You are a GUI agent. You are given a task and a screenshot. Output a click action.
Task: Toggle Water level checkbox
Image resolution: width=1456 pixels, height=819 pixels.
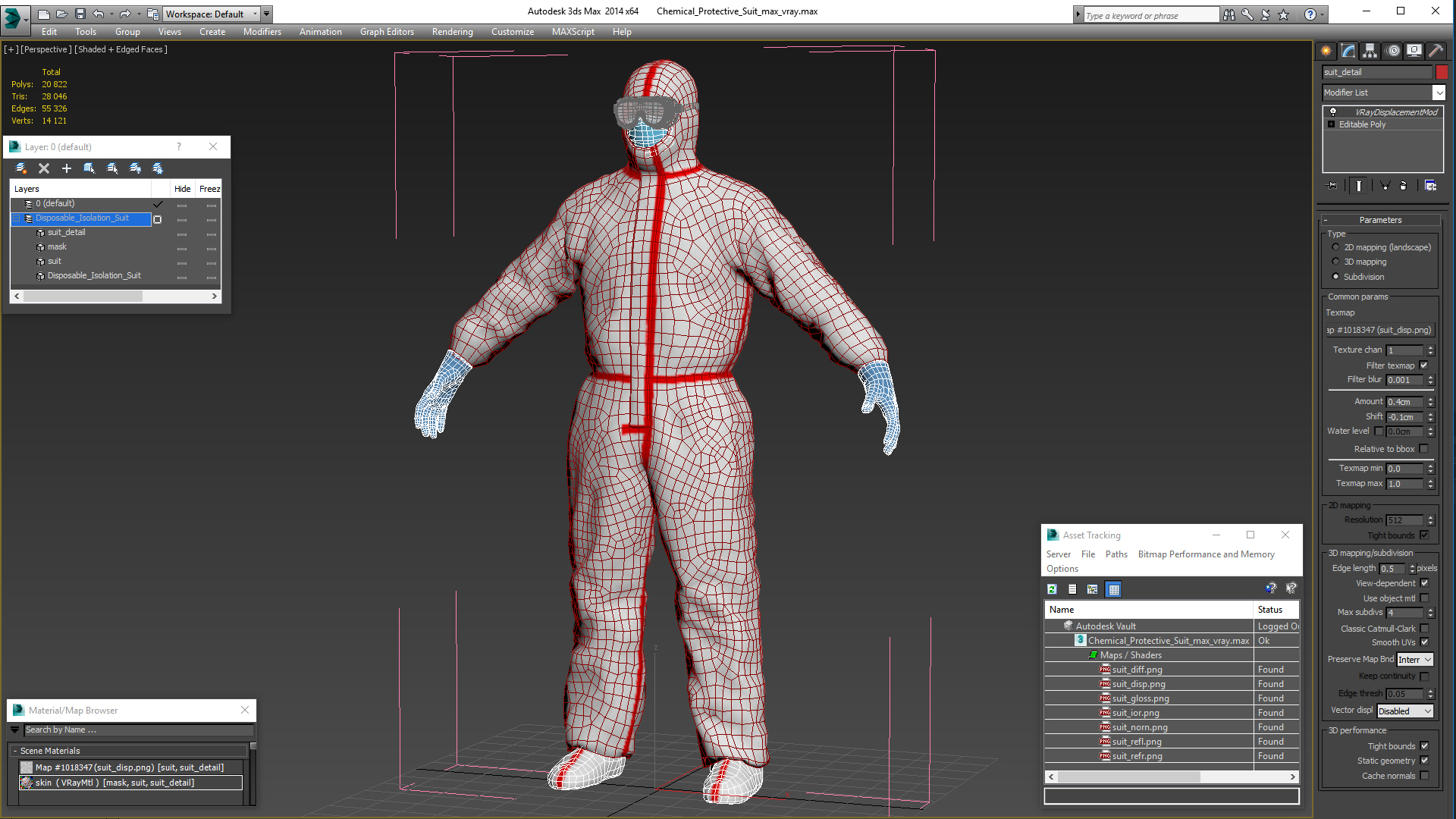1379,431
